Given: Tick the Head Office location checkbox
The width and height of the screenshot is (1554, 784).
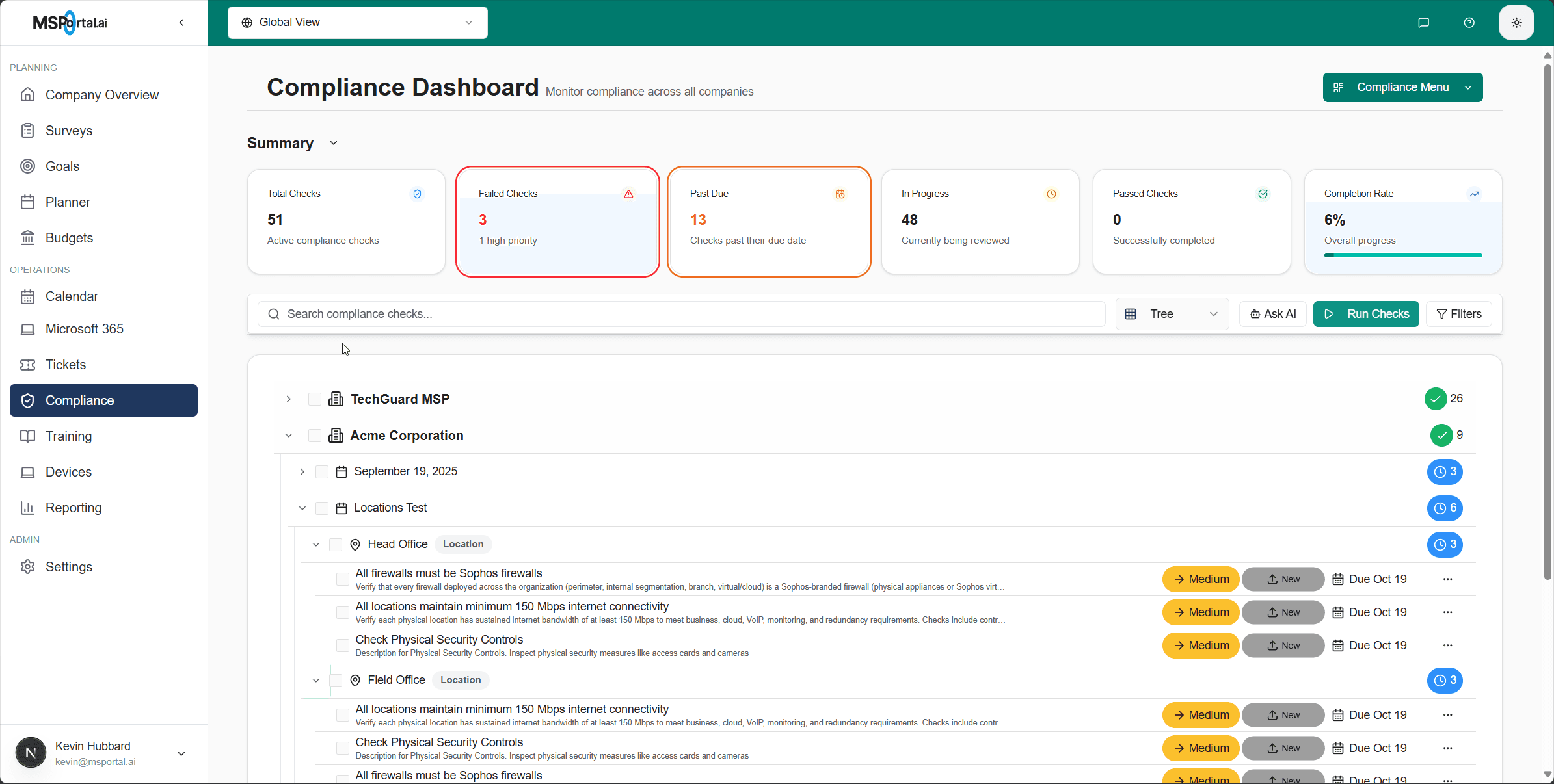Looking at the screenshot, I should click(x=336, y=545).
